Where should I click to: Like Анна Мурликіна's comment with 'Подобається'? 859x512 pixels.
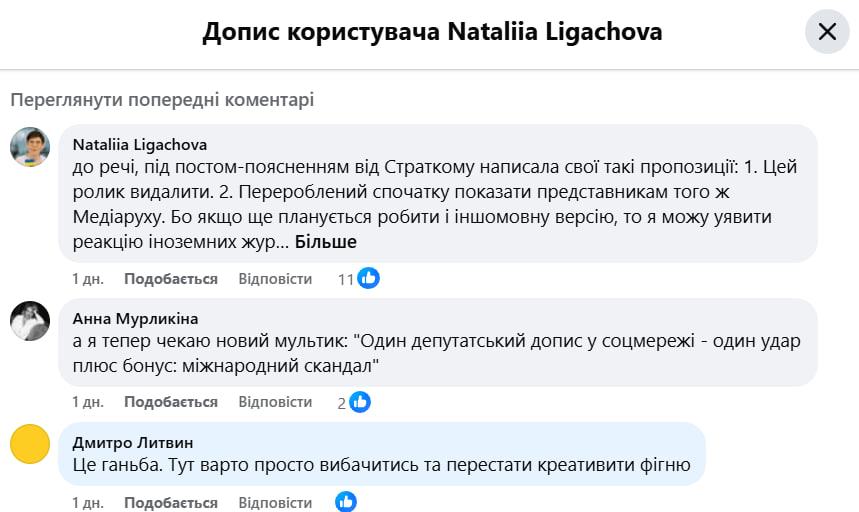(171, 402)
